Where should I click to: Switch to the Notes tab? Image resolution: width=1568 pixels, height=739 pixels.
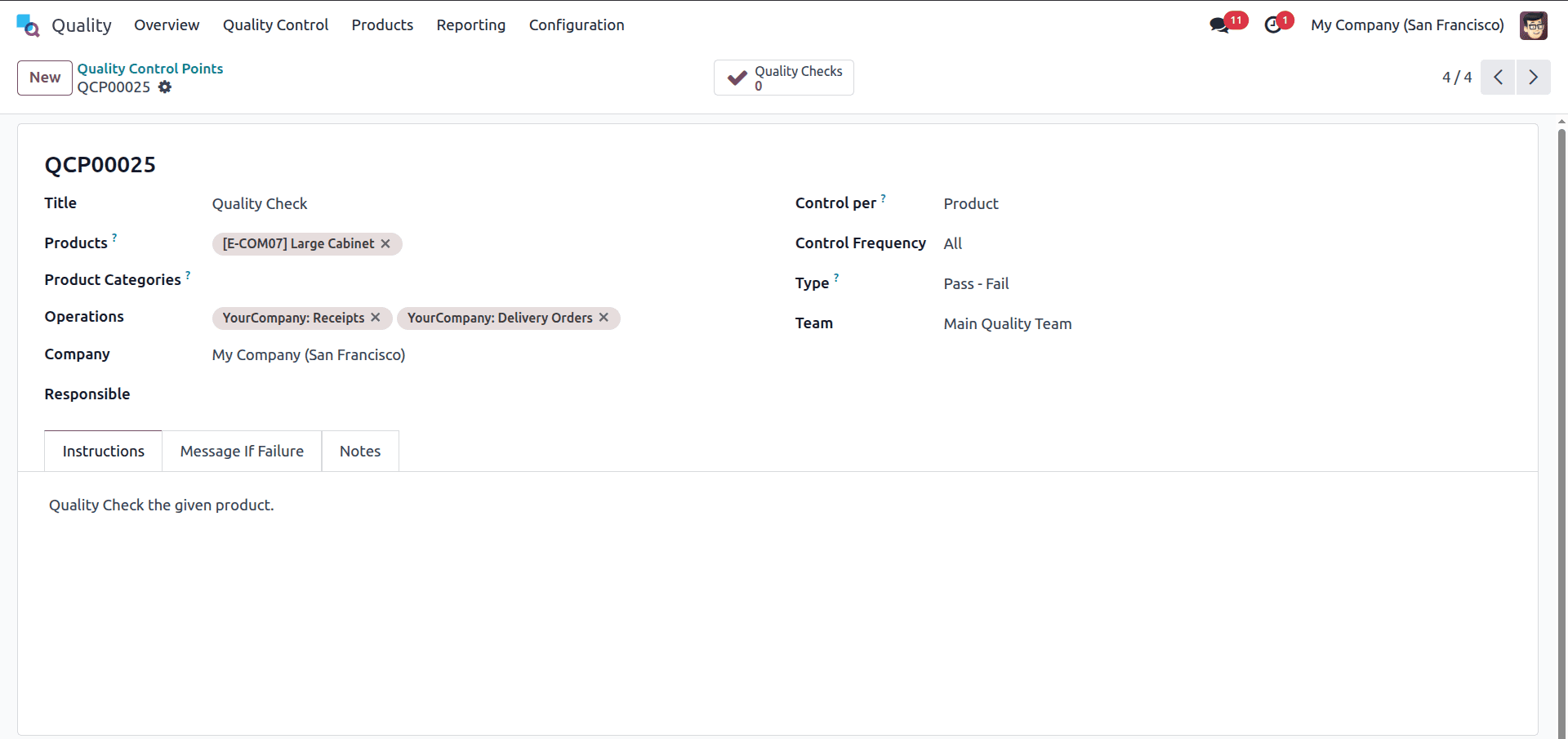click(359, 451)
